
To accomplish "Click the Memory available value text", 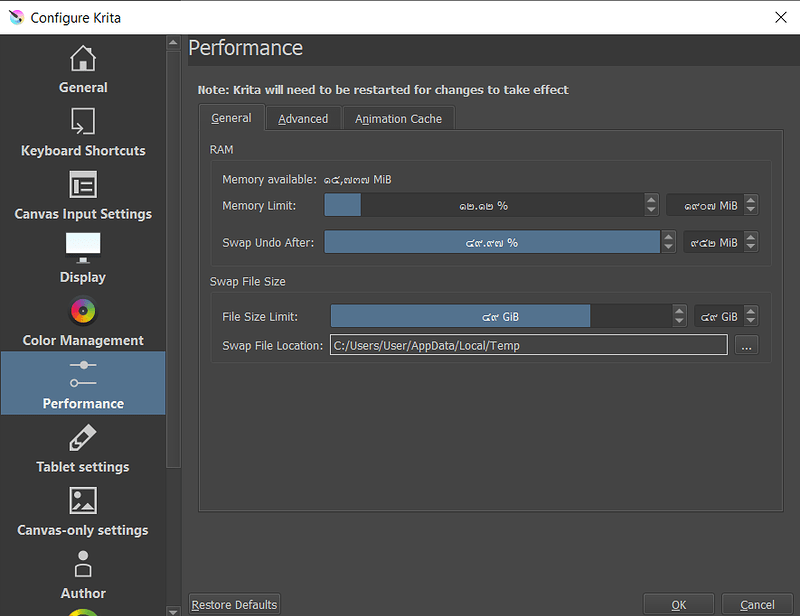I will coord(357,180).
